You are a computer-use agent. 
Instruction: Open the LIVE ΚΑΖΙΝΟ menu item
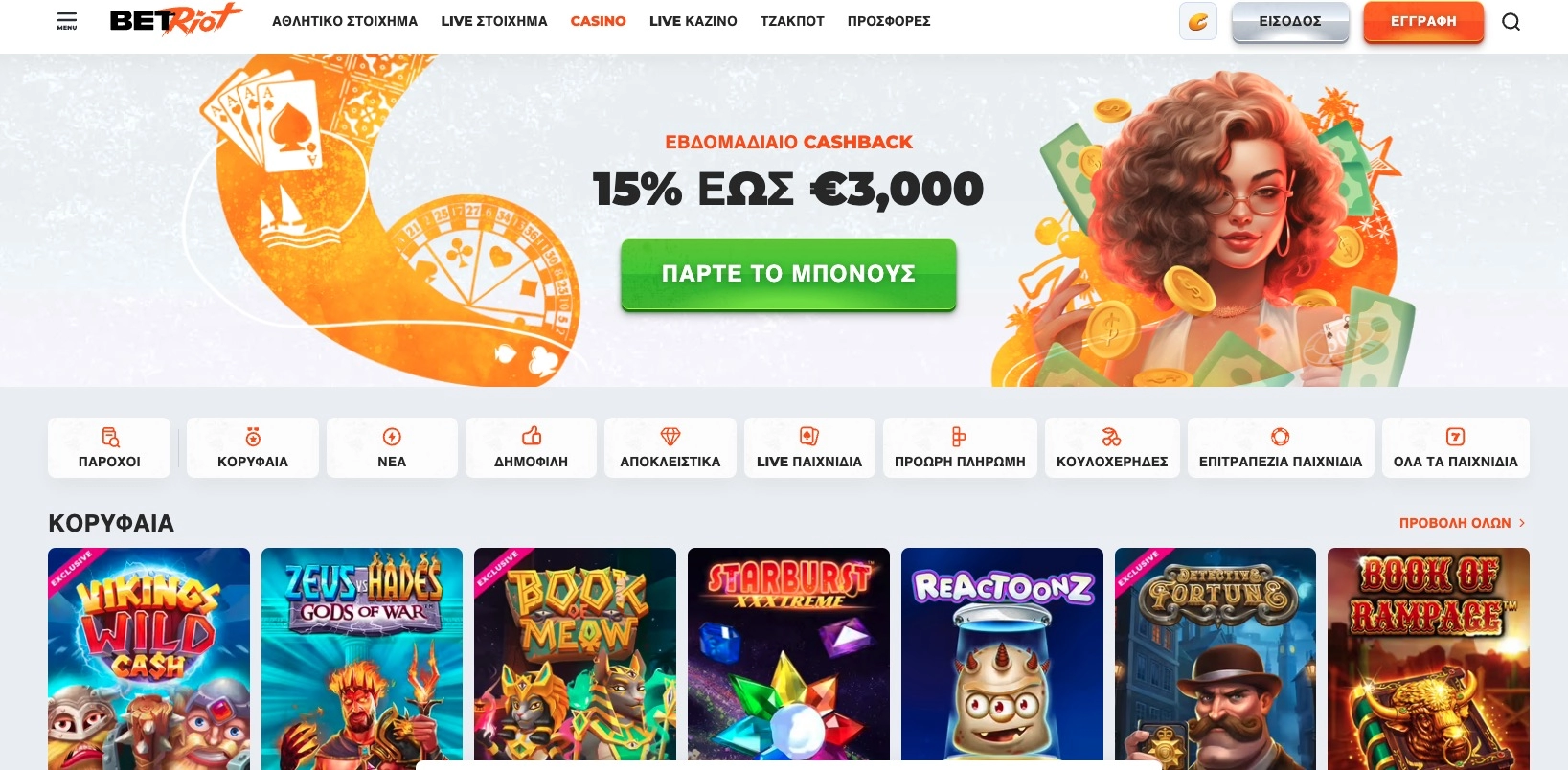click(x=693, y=21)
